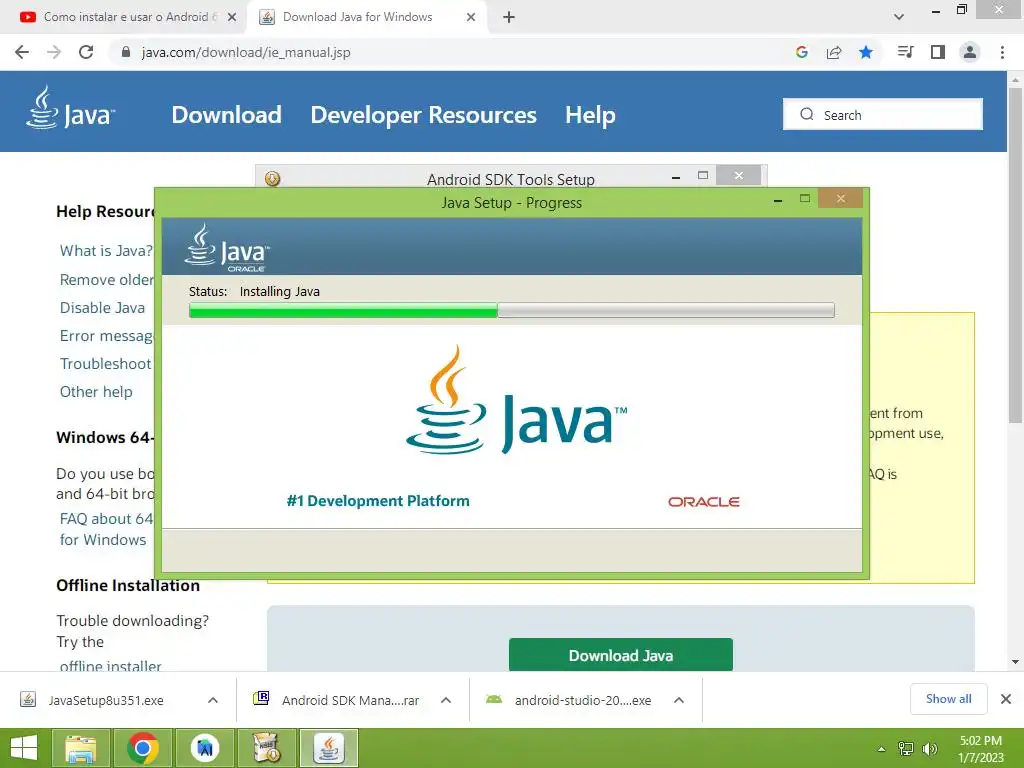Switch to the Como instalar e usar o Android tab
1024x768 pixels.
128,17
